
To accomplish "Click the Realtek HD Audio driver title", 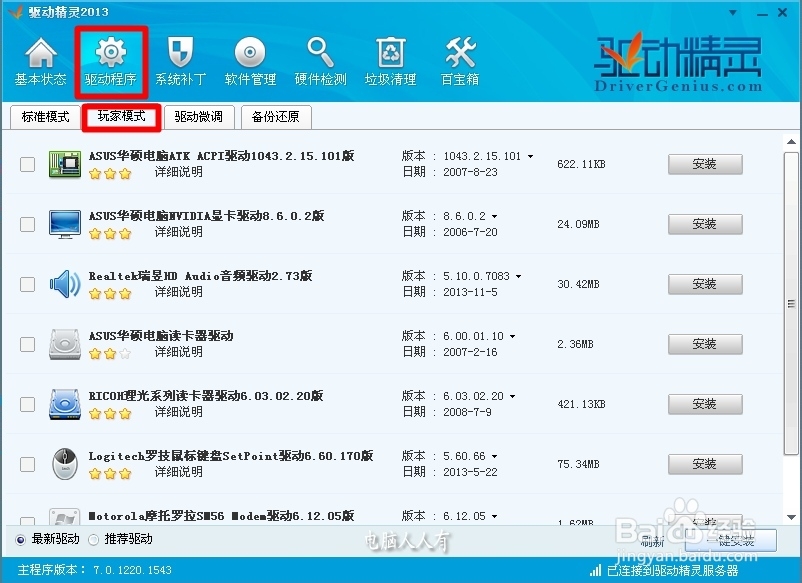I will tap(200, 276).
